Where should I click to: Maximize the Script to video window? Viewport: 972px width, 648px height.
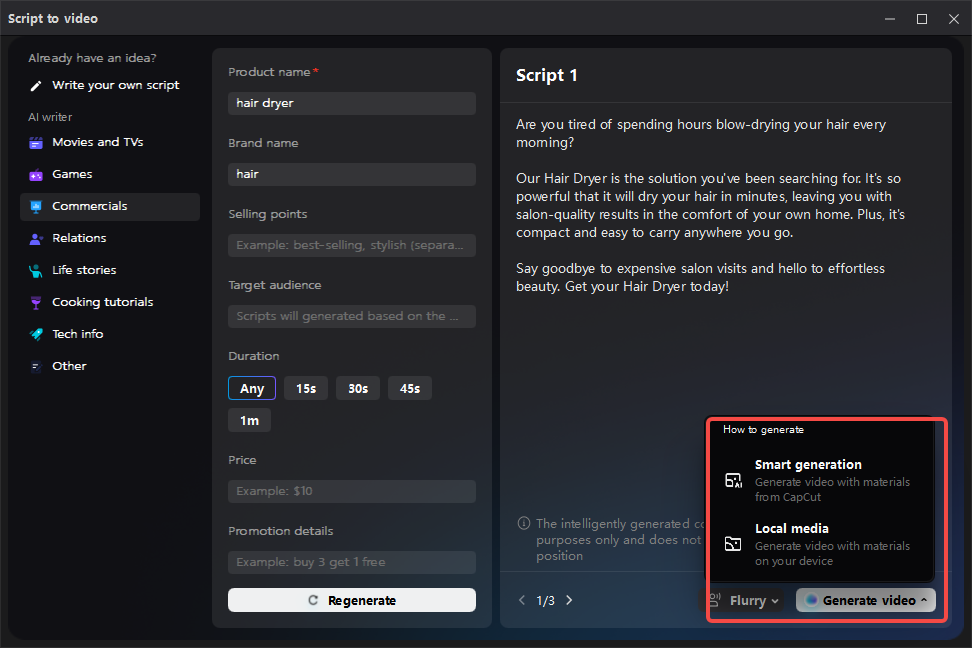(x=922, y=19)
